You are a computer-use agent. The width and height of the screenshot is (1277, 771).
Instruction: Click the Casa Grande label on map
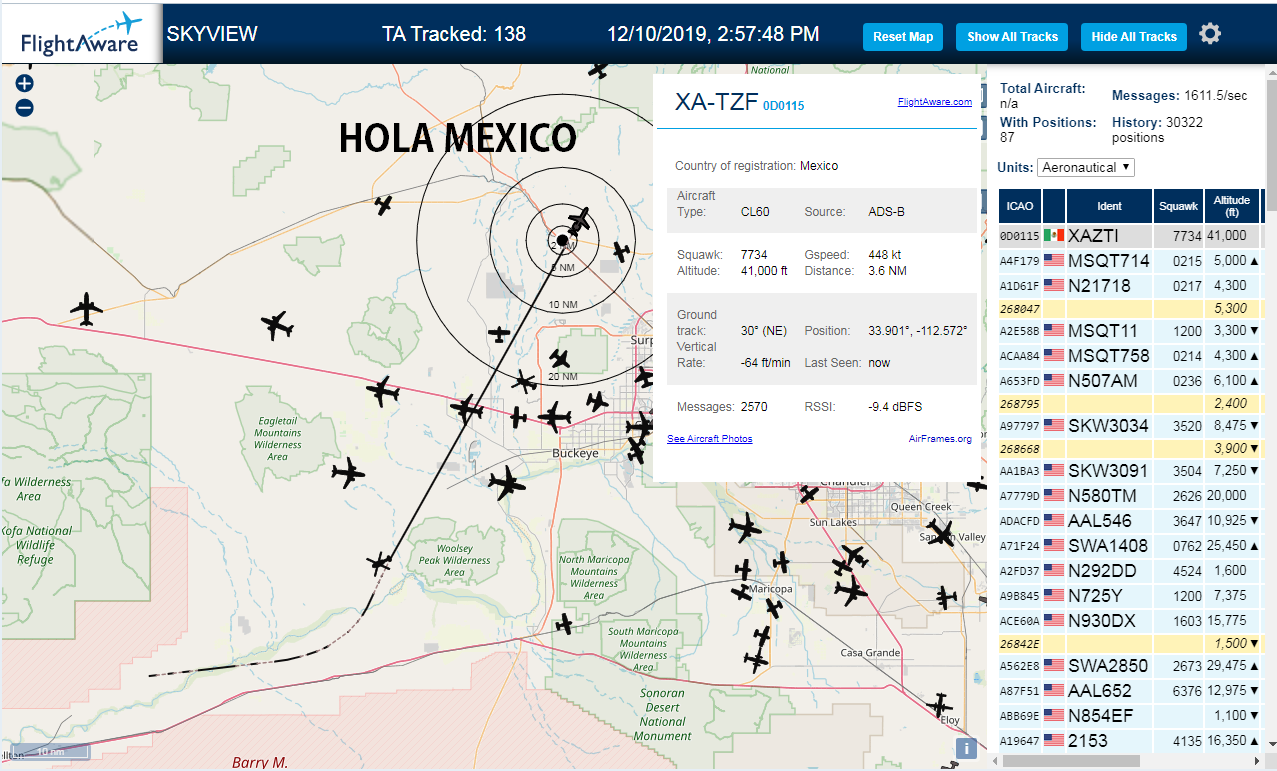pyautogui.click(x=869, y=653)
